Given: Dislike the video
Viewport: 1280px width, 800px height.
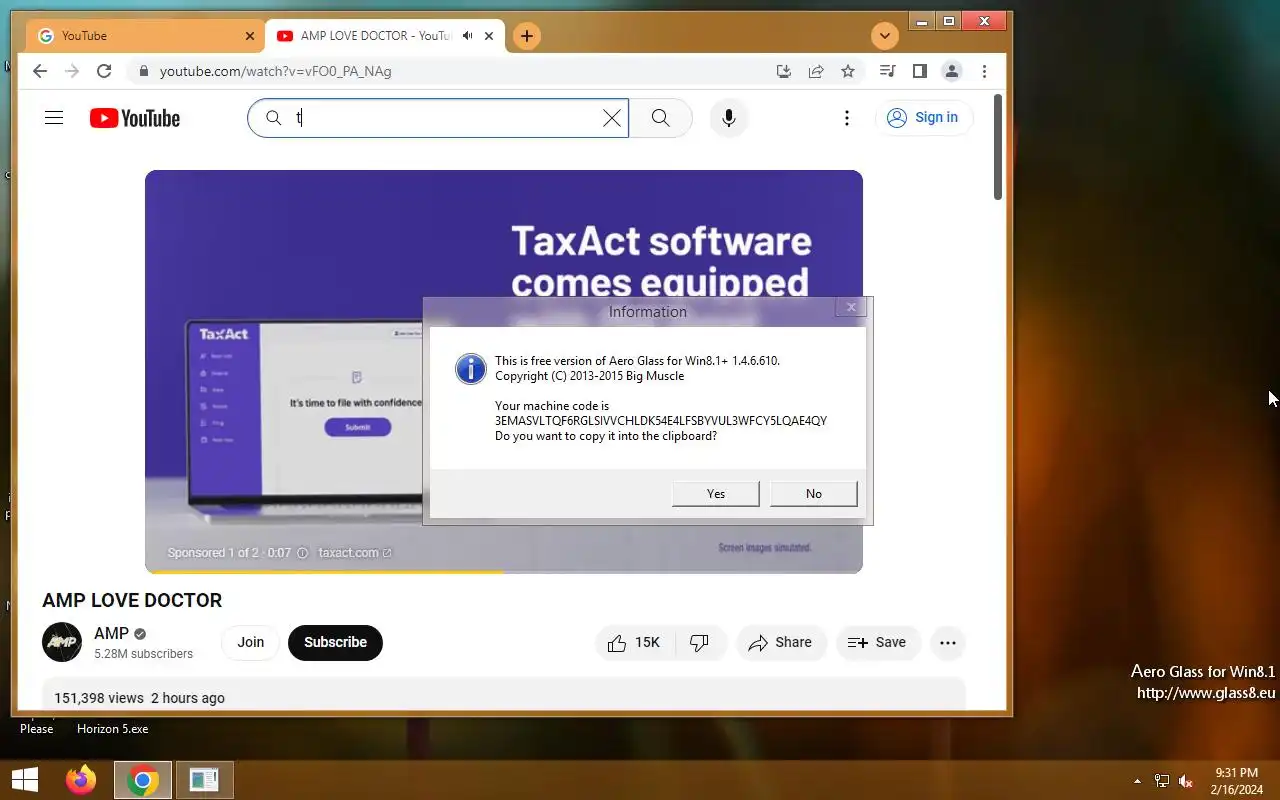Looking at the screenshot, I should 699,643.
